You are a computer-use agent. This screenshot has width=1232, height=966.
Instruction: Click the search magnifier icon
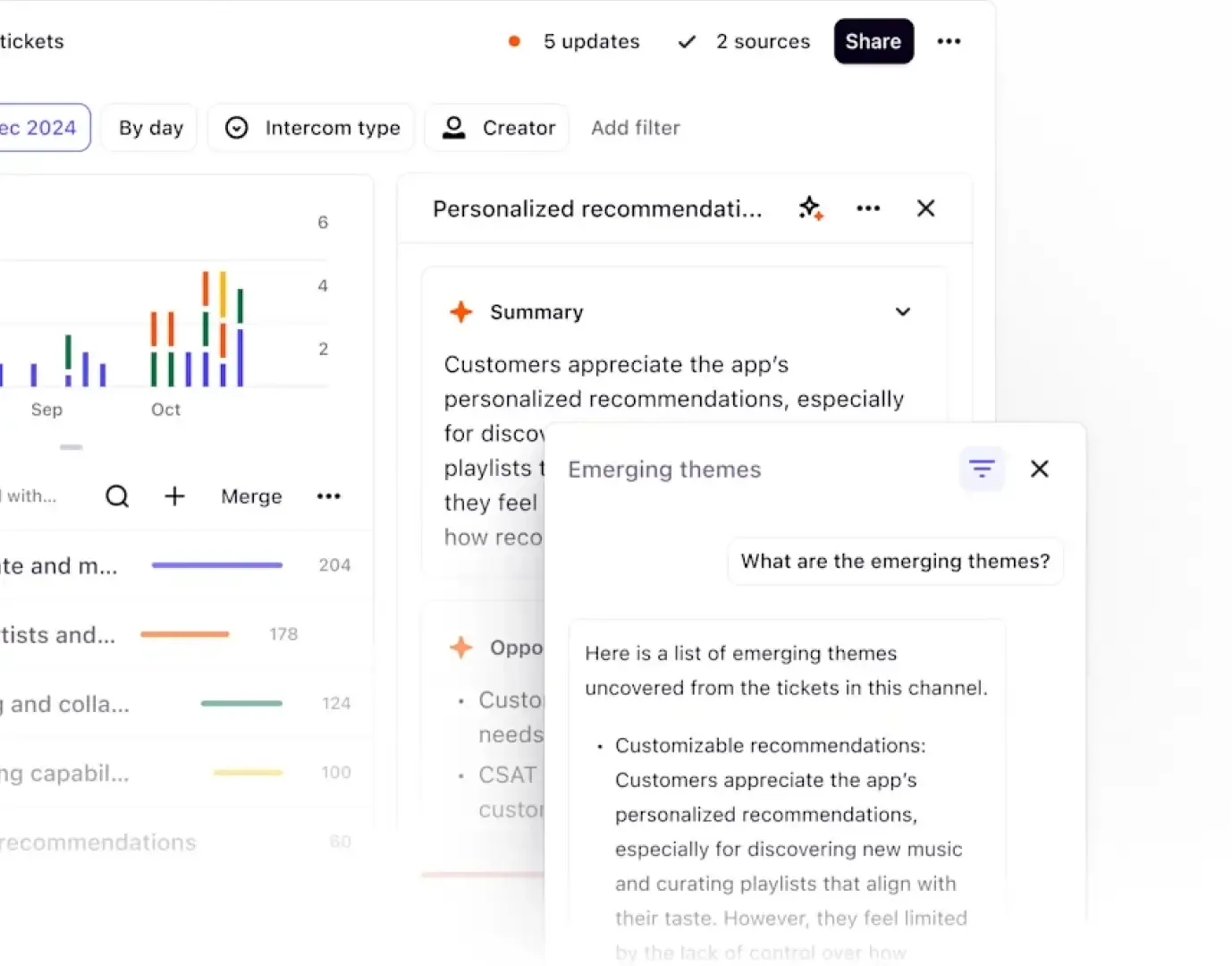pos(117,496)
